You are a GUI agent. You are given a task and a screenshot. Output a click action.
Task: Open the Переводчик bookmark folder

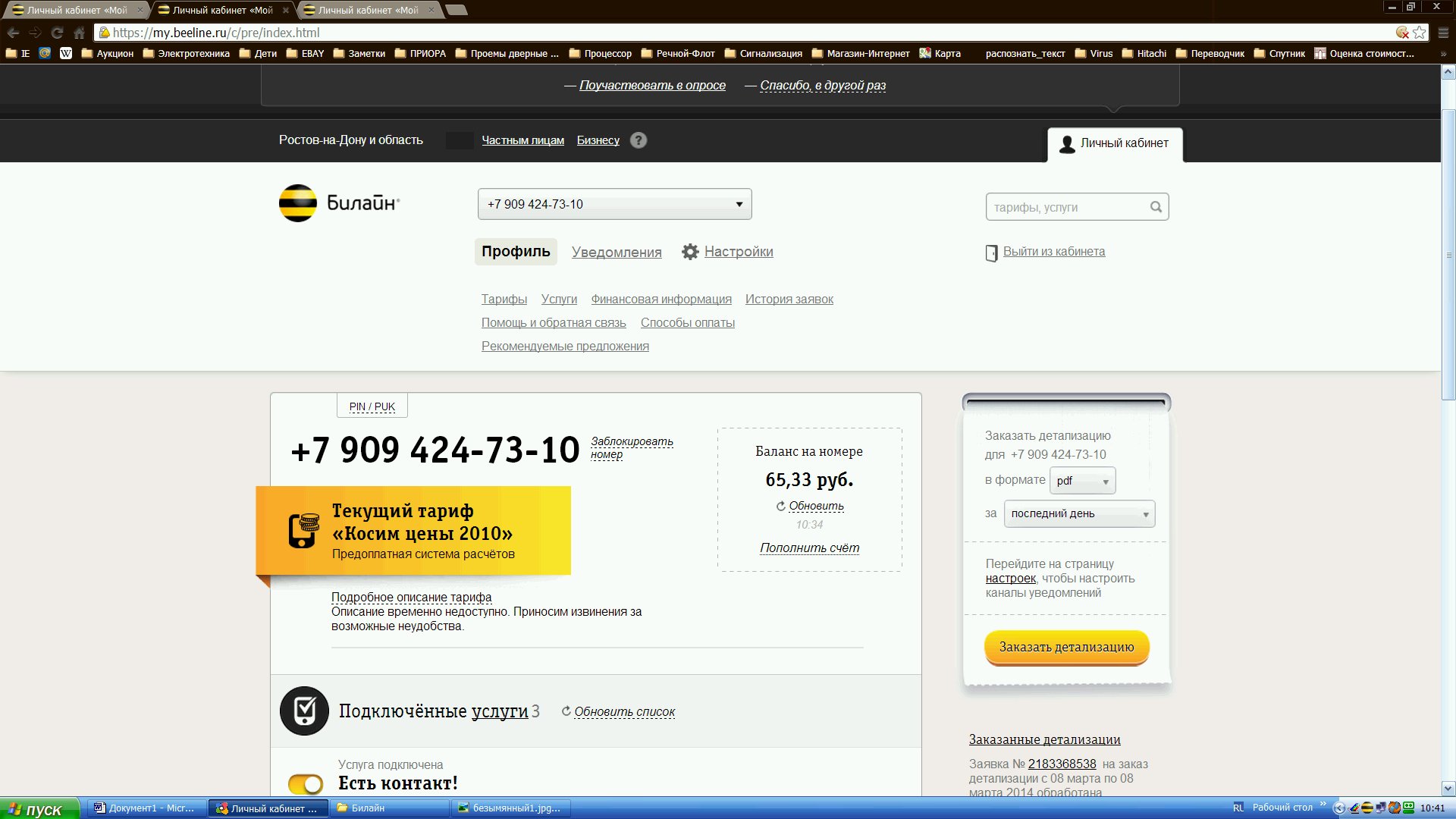tap(1210, 53)
